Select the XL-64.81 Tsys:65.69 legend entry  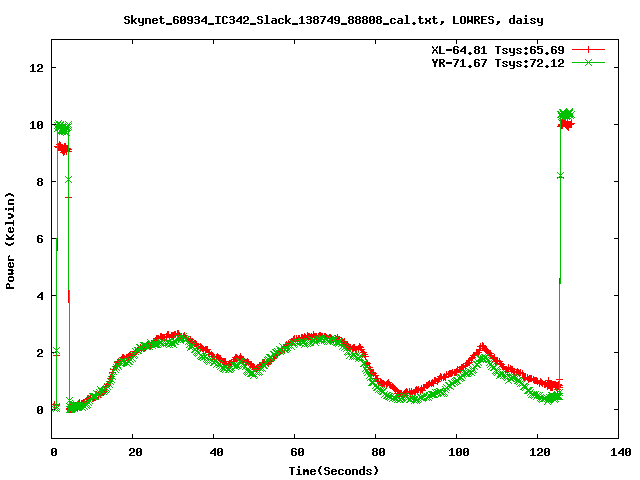[x=498, y=50]
